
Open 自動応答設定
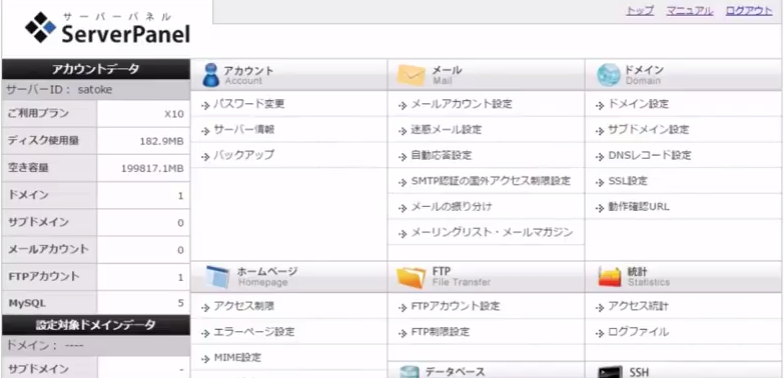pyautogui.click(x=441, y=156)
